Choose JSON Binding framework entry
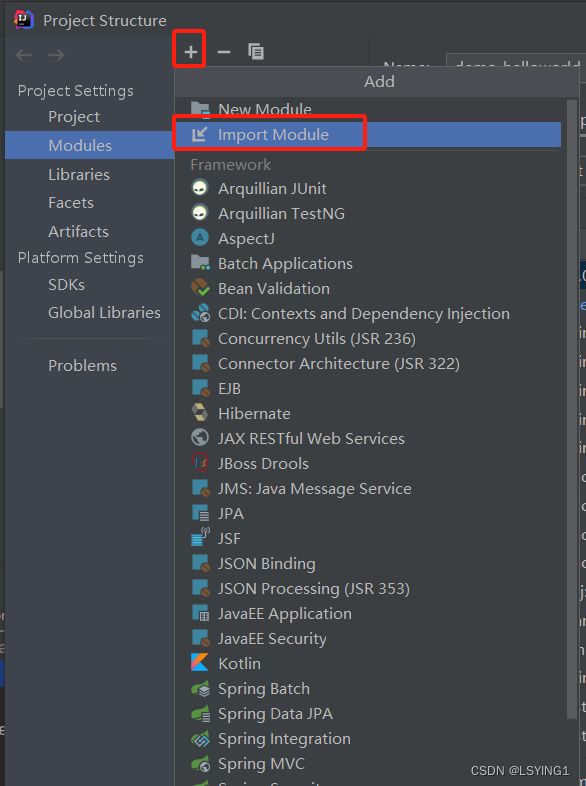Image resolution: width=586 pixels, height=786 pixels. pyautogui.click(x=368, y=563)
